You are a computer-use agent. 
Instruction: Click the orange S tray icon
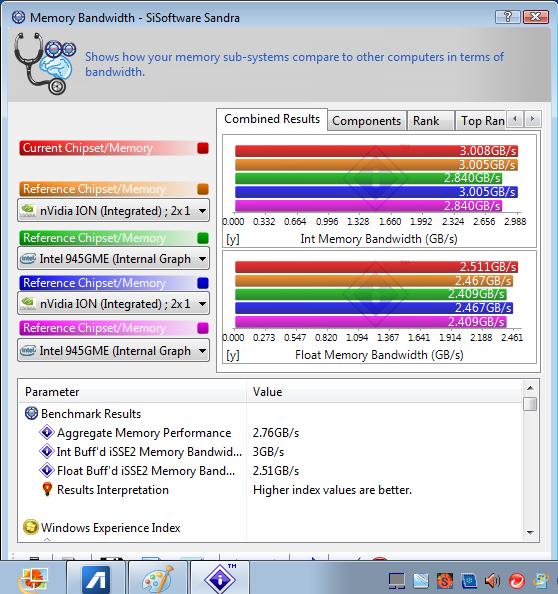point(445,580)
